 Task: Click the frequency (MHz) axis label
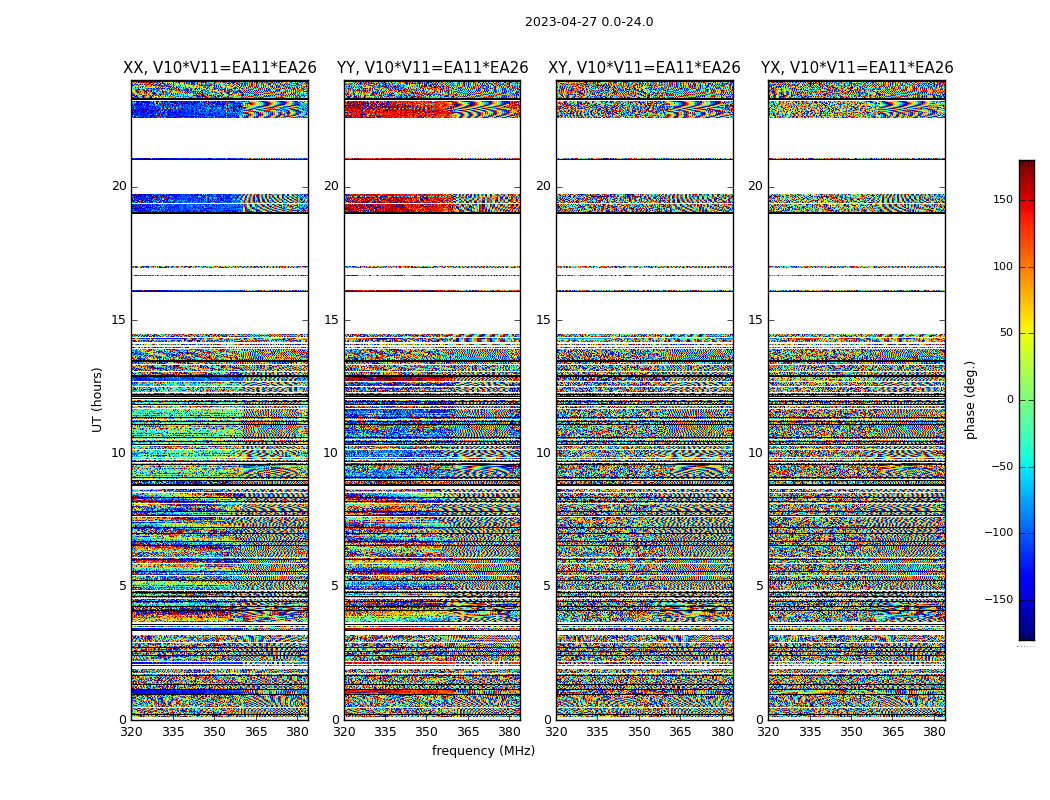[483, 750]
